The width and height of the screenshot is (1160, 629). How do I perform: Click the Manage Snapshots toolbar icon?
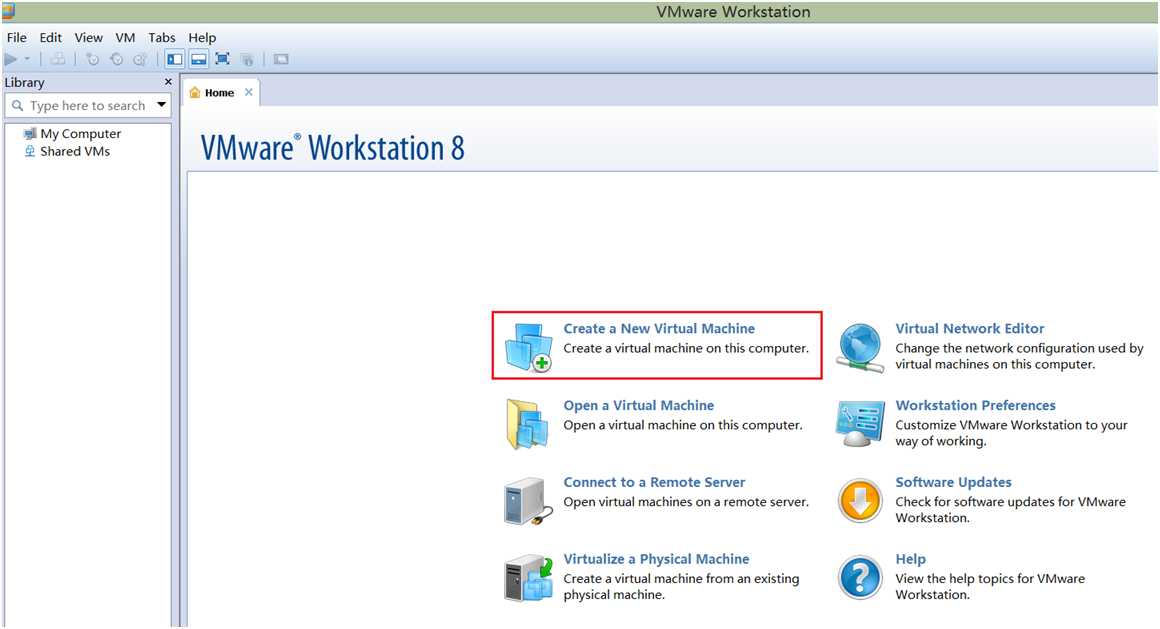140,59
